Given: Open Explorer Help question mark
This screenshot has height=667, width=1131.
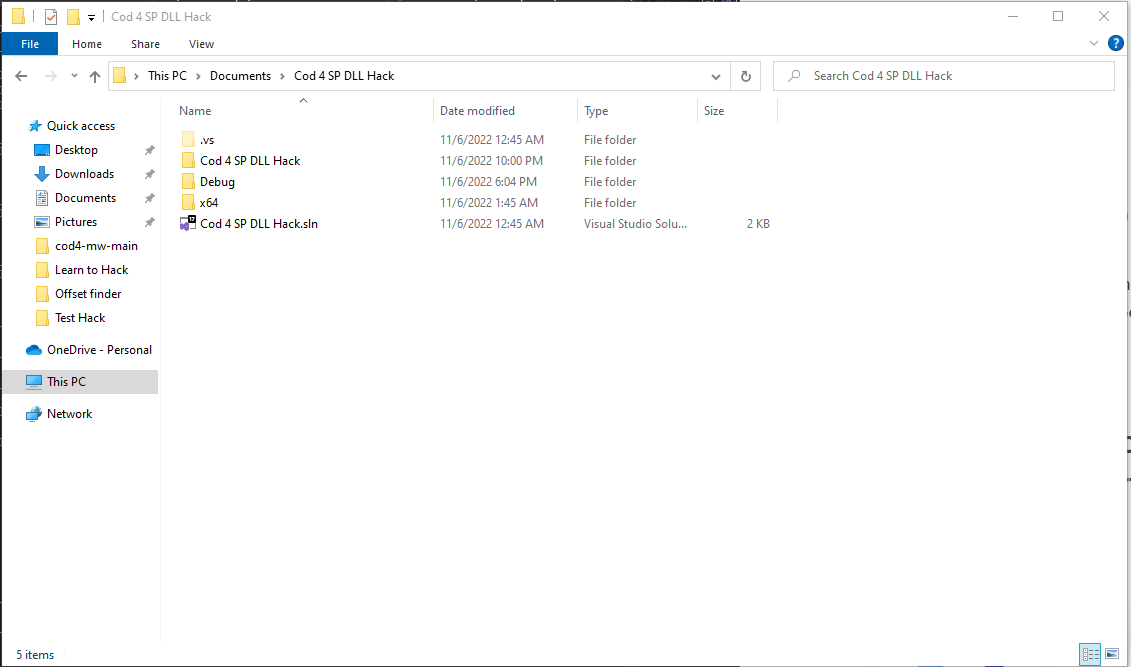Looking at the screenshot, I should tap(1116, 43).
